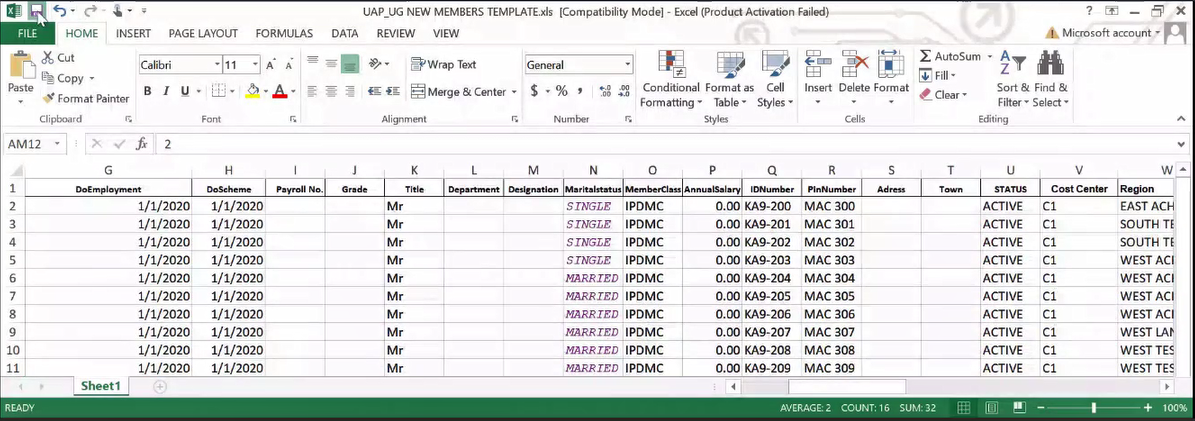1195x421 pixels.
Task: Cut the selected cells
Action: [58, 57]
